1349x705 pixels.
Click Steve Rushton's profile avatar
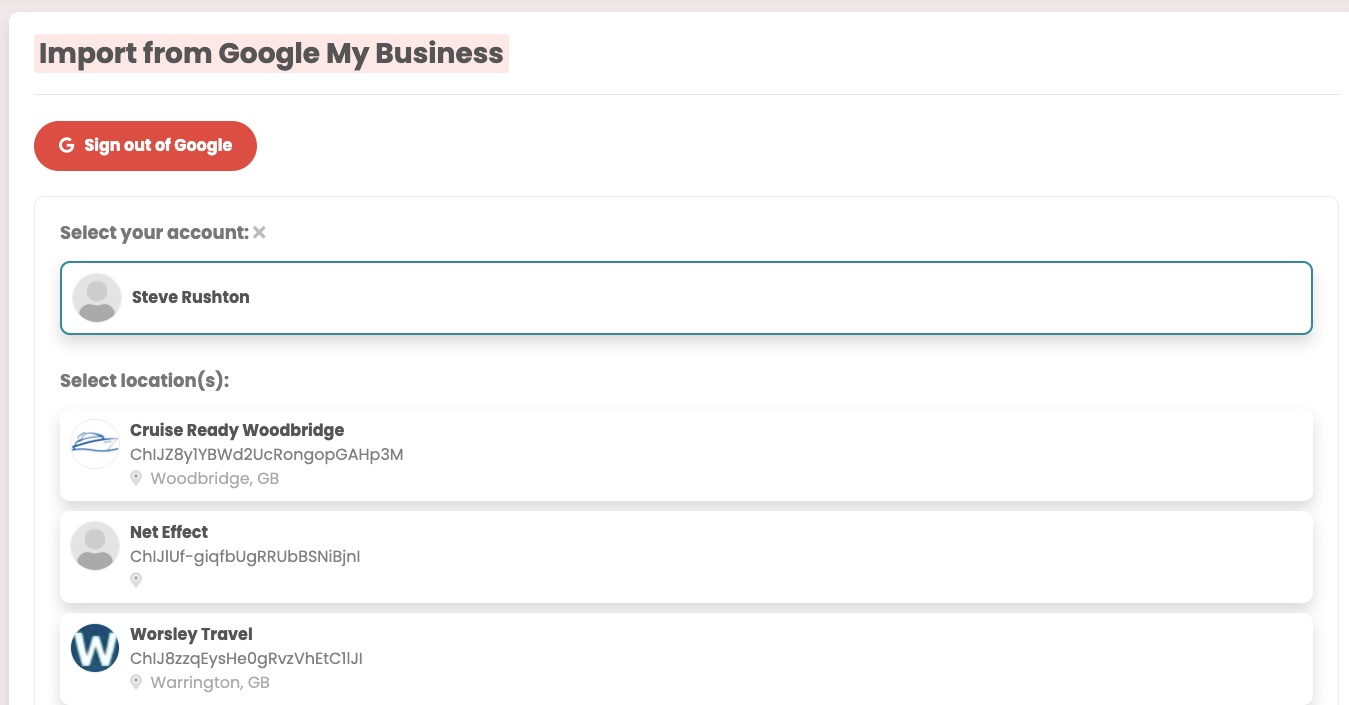point(97,298)
